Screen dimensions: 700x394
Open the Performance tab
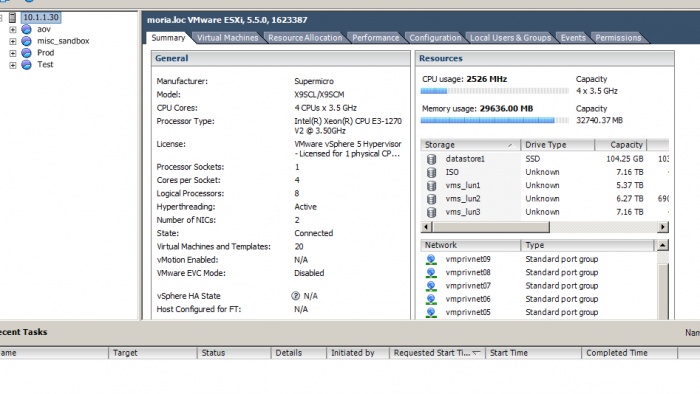tap(375, 38)
